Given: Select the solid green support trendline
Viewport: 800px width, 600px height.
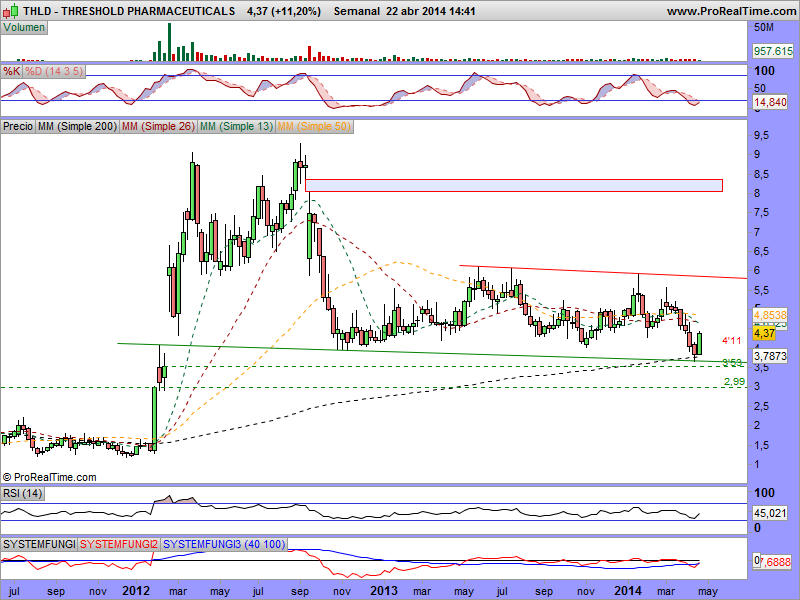Looking at the screenshot, I should pyautogui.click(x=432, y=353).
